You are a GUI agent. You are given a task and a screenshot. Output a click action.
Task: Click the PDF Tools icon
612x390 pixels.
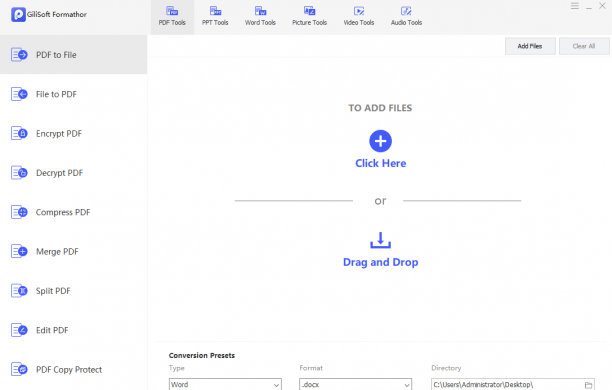tap(172, 11)
